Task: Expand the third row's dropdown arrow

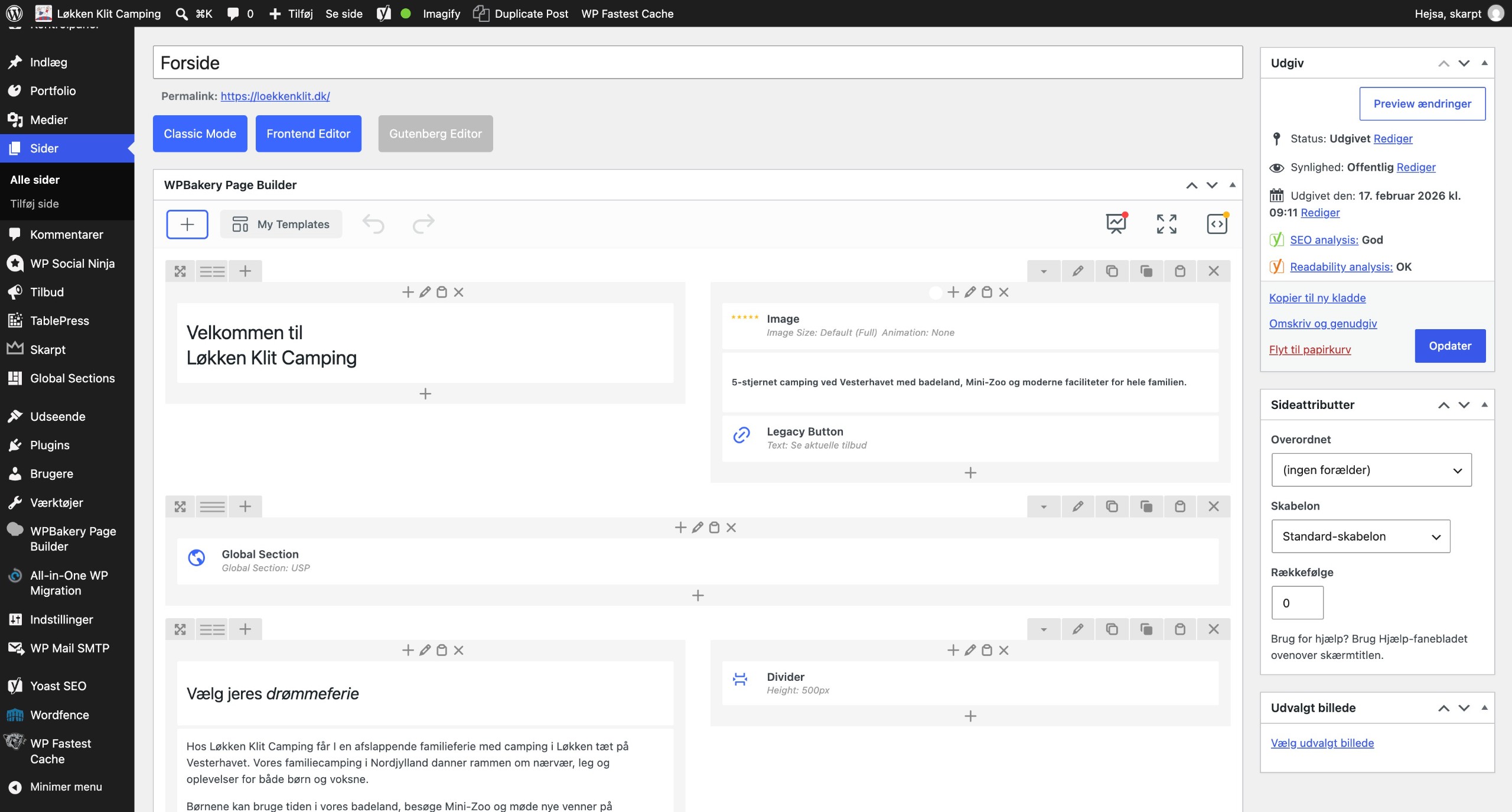Action: point(1044,629)
